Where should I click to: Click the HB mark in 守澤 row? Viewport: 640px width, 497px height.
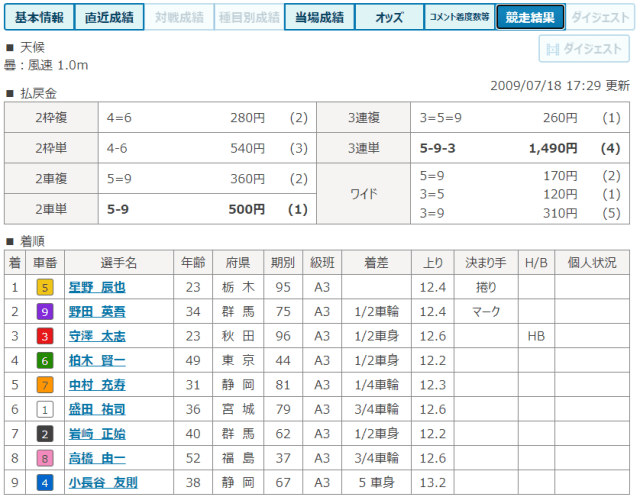[536, 336]
